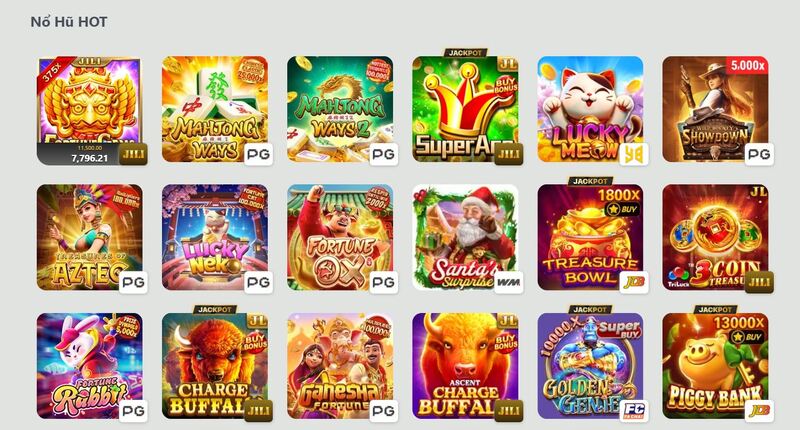Launch Treasures of Aztec game

coord(89,237)
